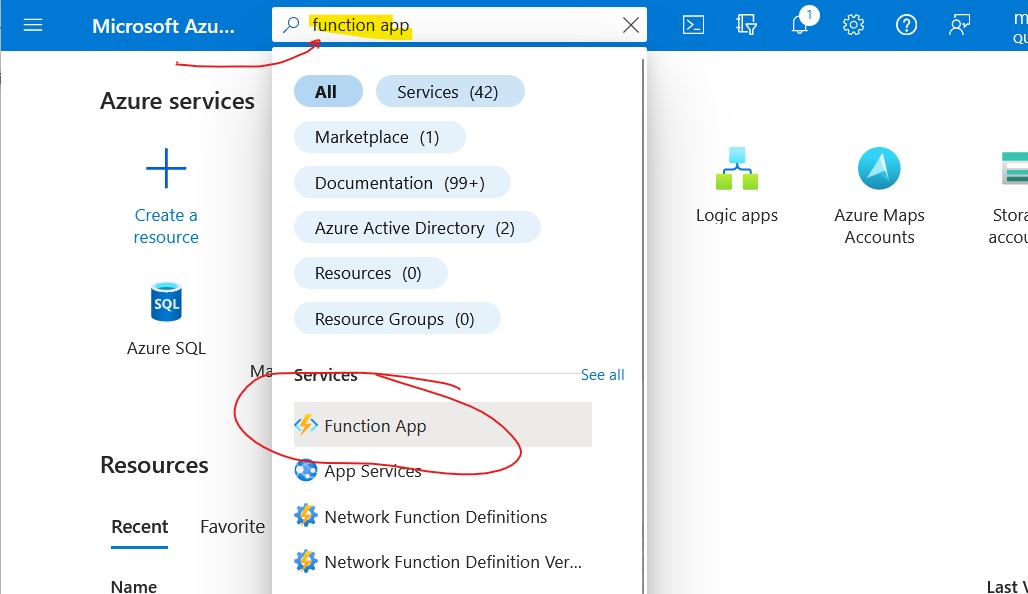The height and width of the screenshot is (594, 1028).
Task: Click See all services link
Action: coord(603,375)
